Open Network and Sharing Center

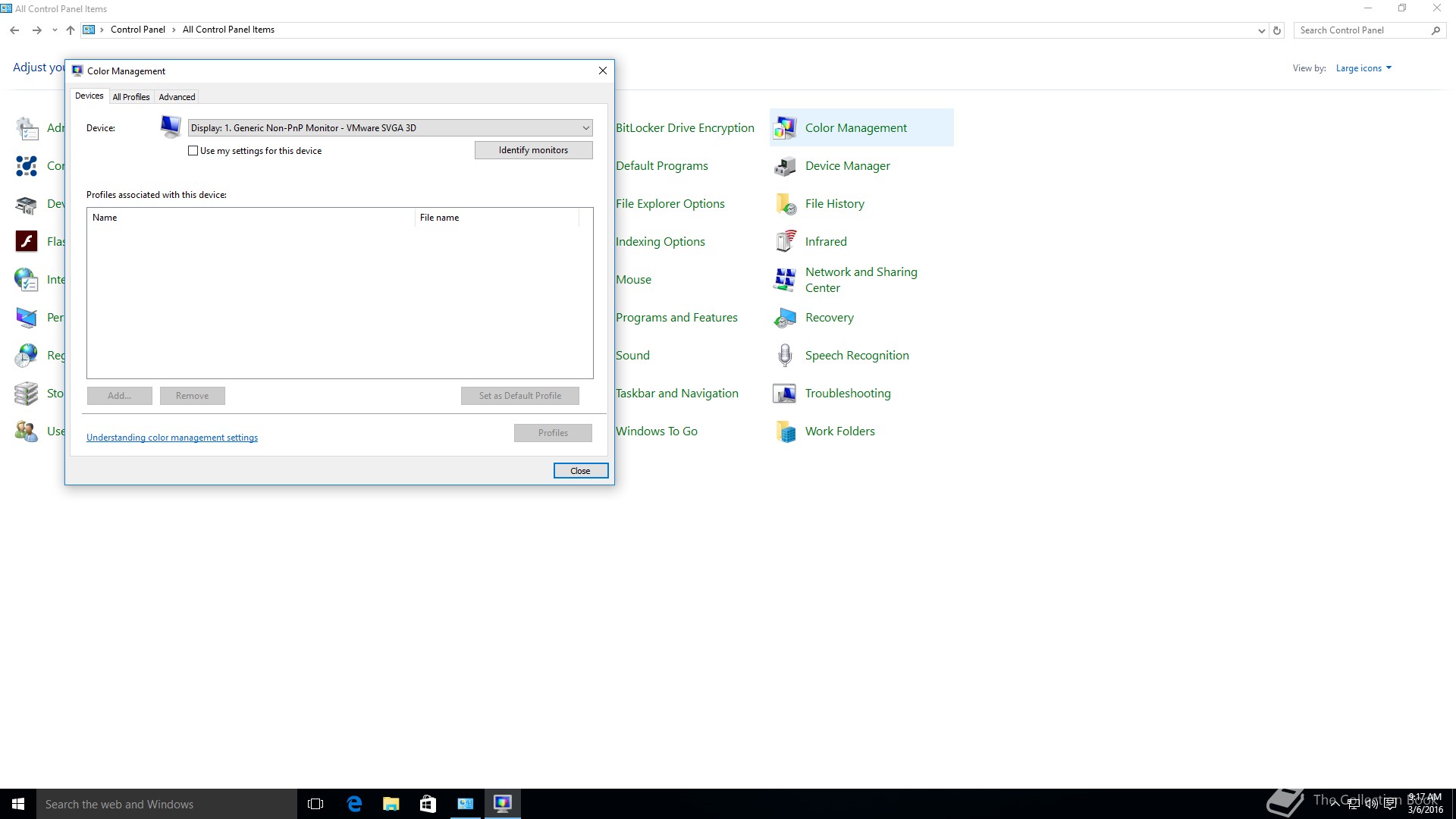[x=861, y=279]
